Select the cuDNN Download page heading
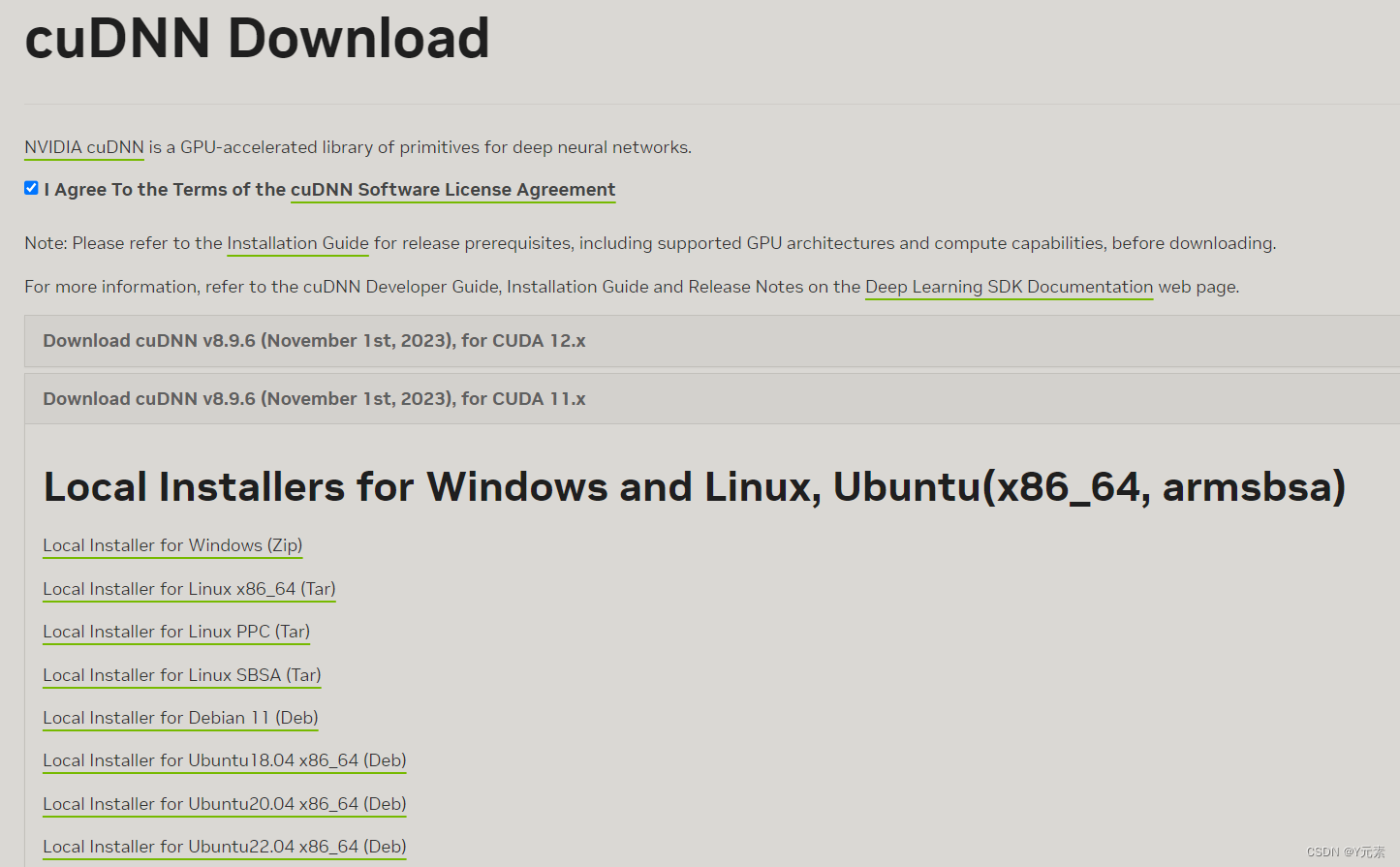This screenshot has height=867, width=1400. point(257,39)
